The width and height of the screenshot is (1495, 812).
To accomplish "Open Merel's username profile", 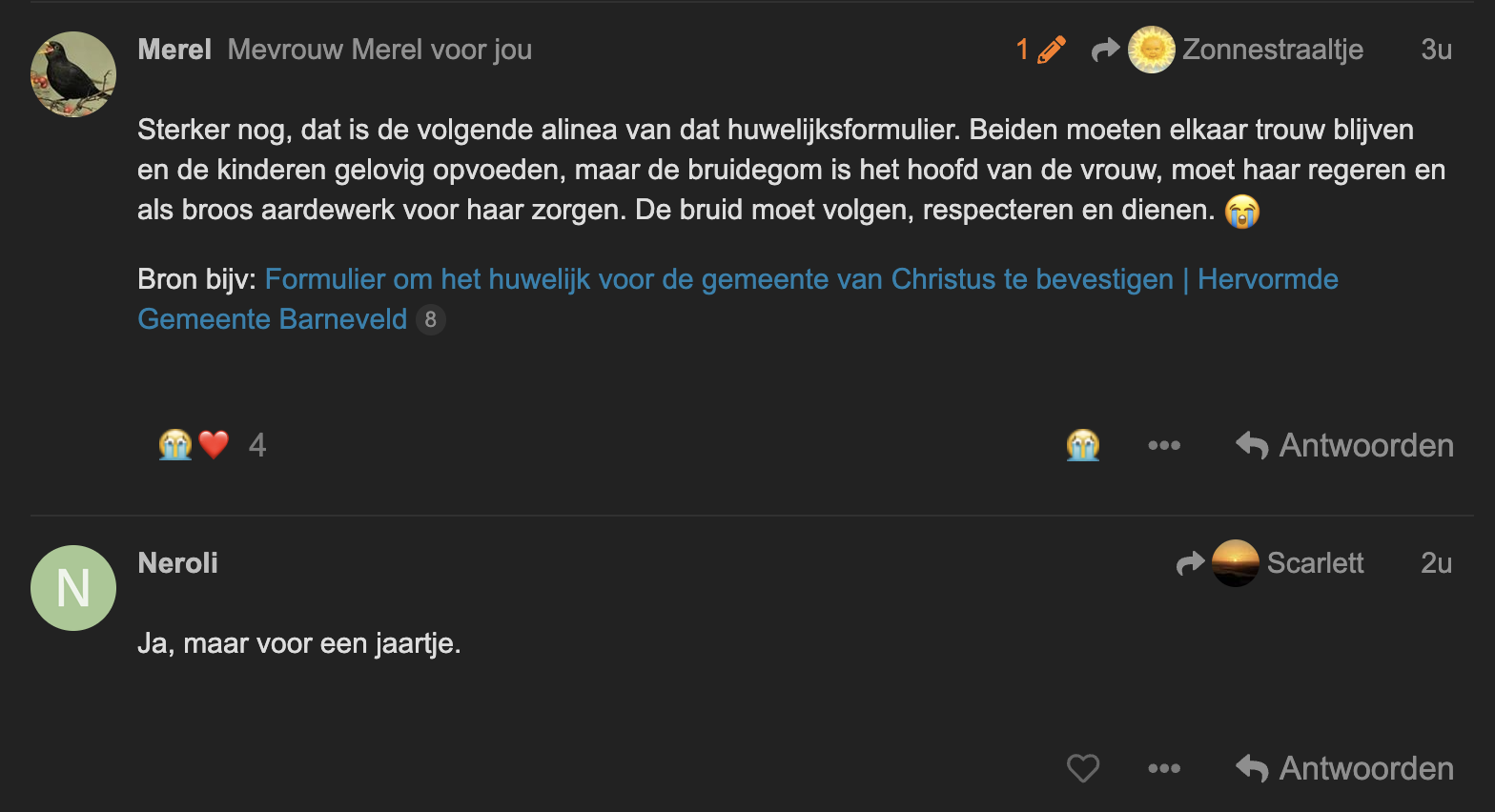I will pos(174,50).
